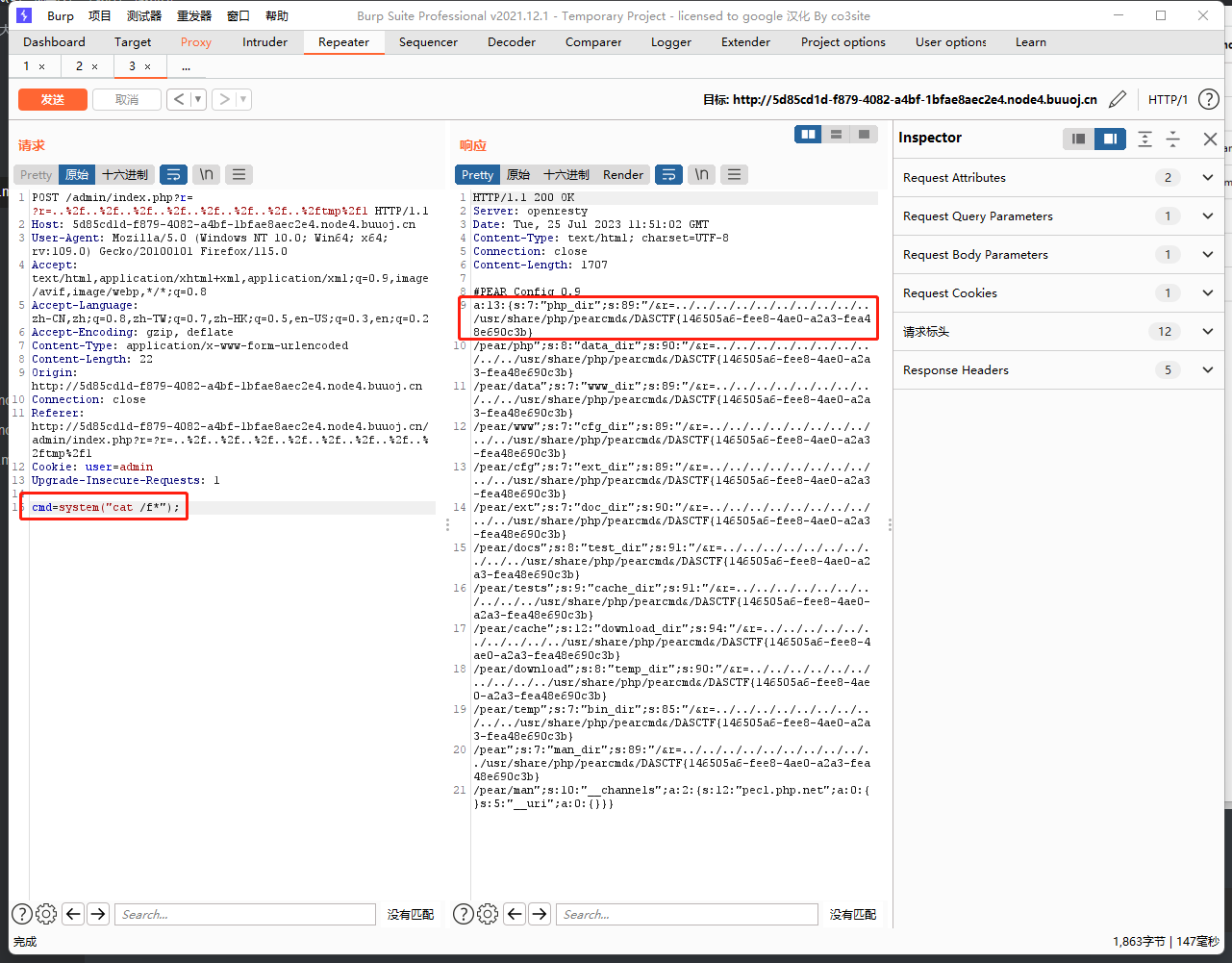The width and height of the screenshot is (1232, 963).
Task: Toggle word wrap icon in the request toolbar
Action: click(x=173, y=174)
